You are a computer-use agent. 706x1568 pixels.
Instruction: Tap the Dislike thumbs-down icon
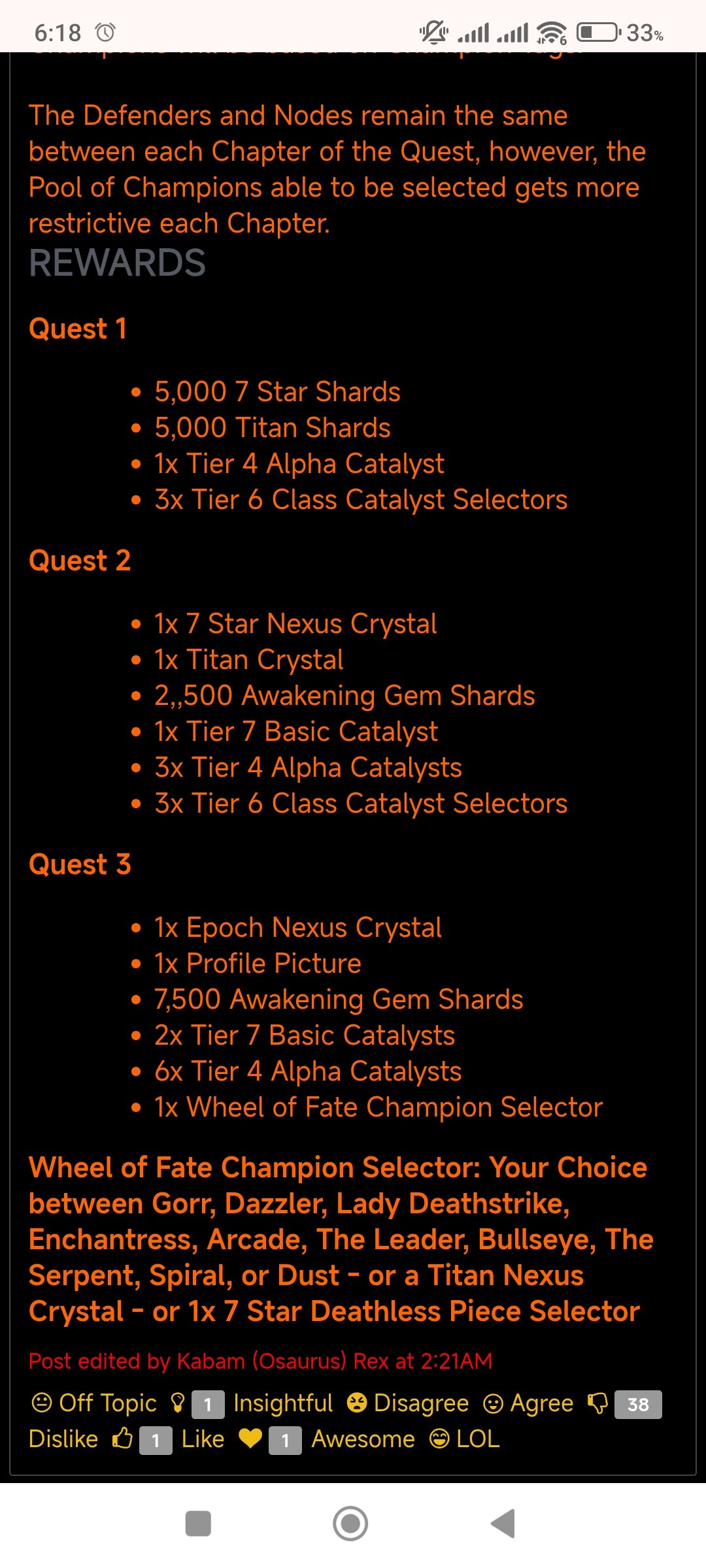tap(597, 1403)
